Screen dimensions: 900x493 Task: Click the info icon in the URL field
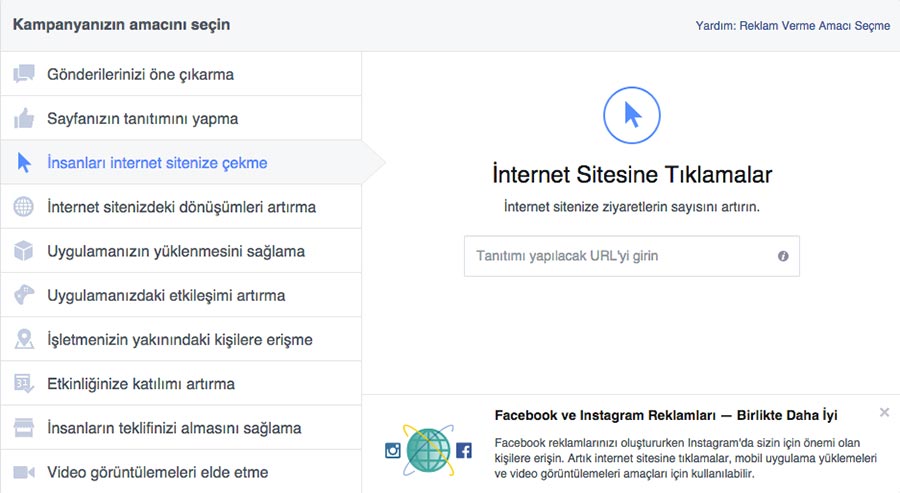[783, 256]
